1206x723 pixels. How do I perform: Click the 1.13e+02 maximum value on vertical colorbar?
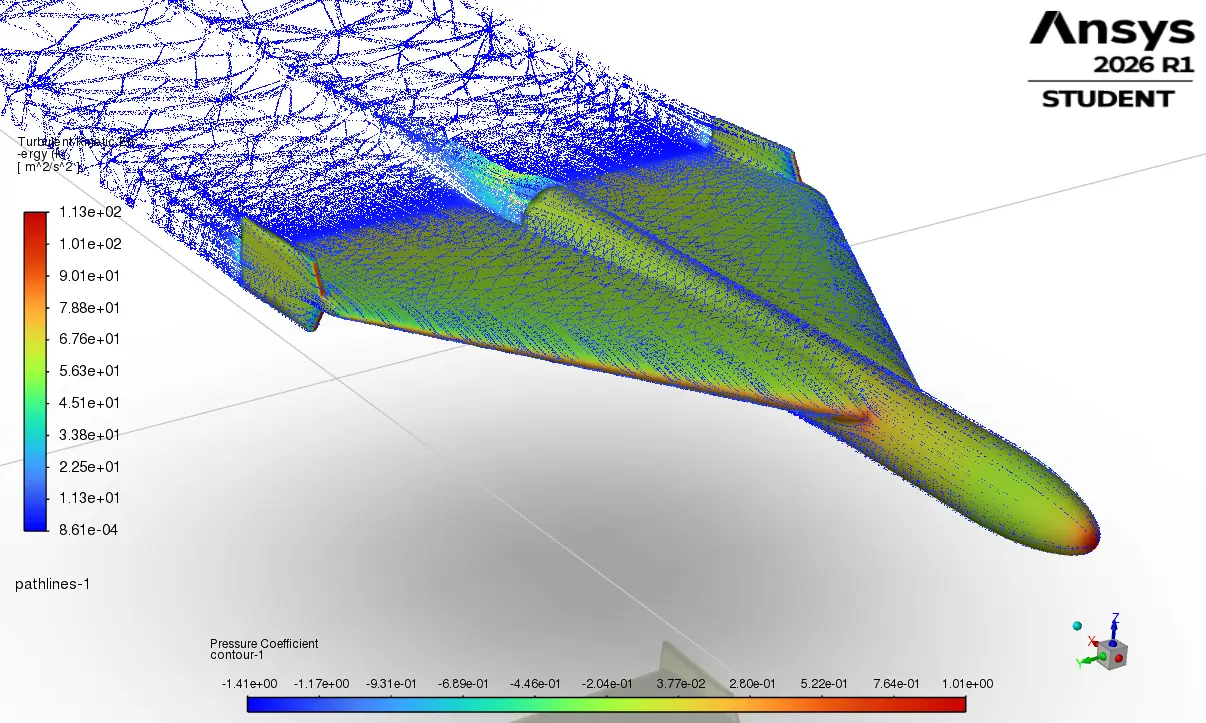(x=91, y=212)
